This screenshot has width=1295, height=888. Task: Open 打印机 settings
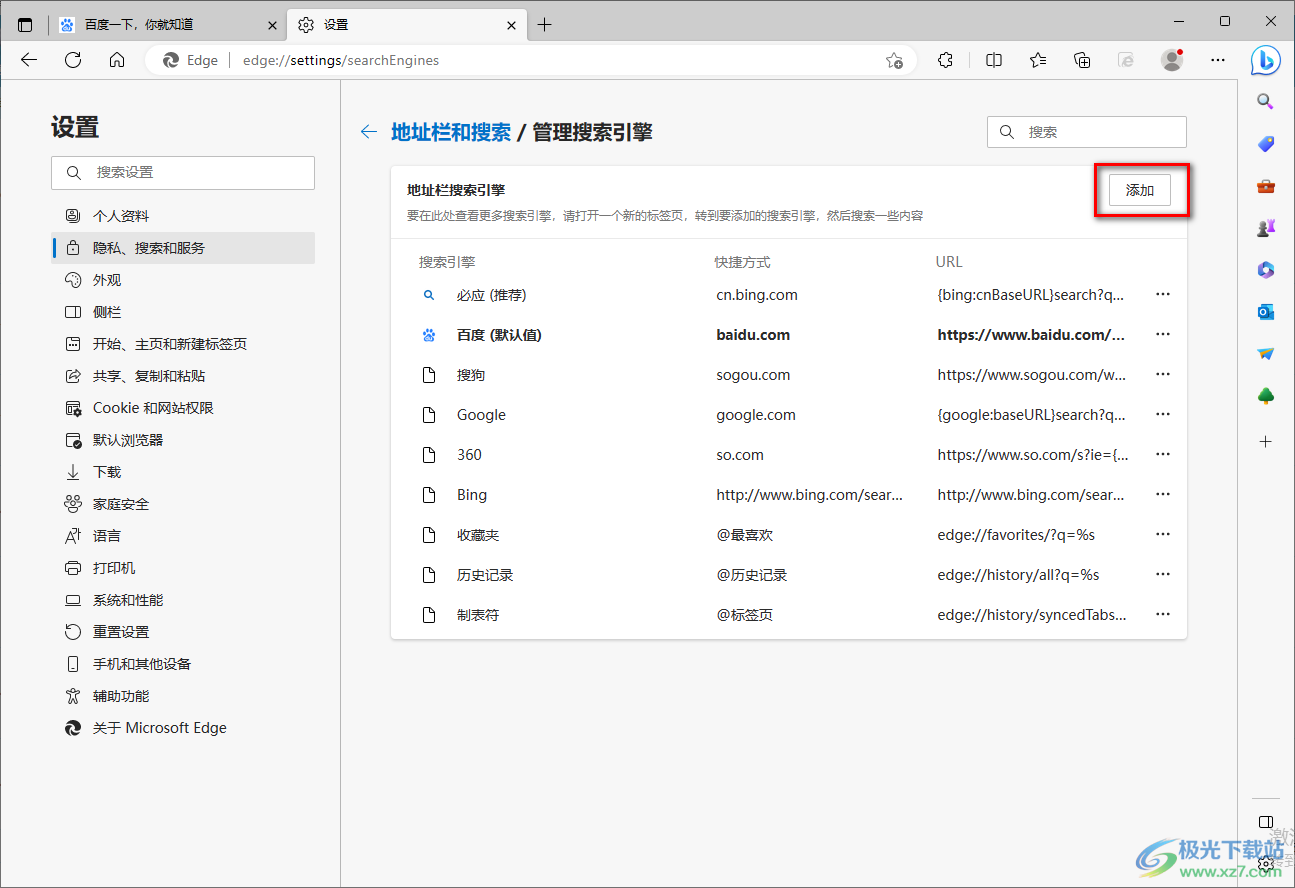[183, 568]
